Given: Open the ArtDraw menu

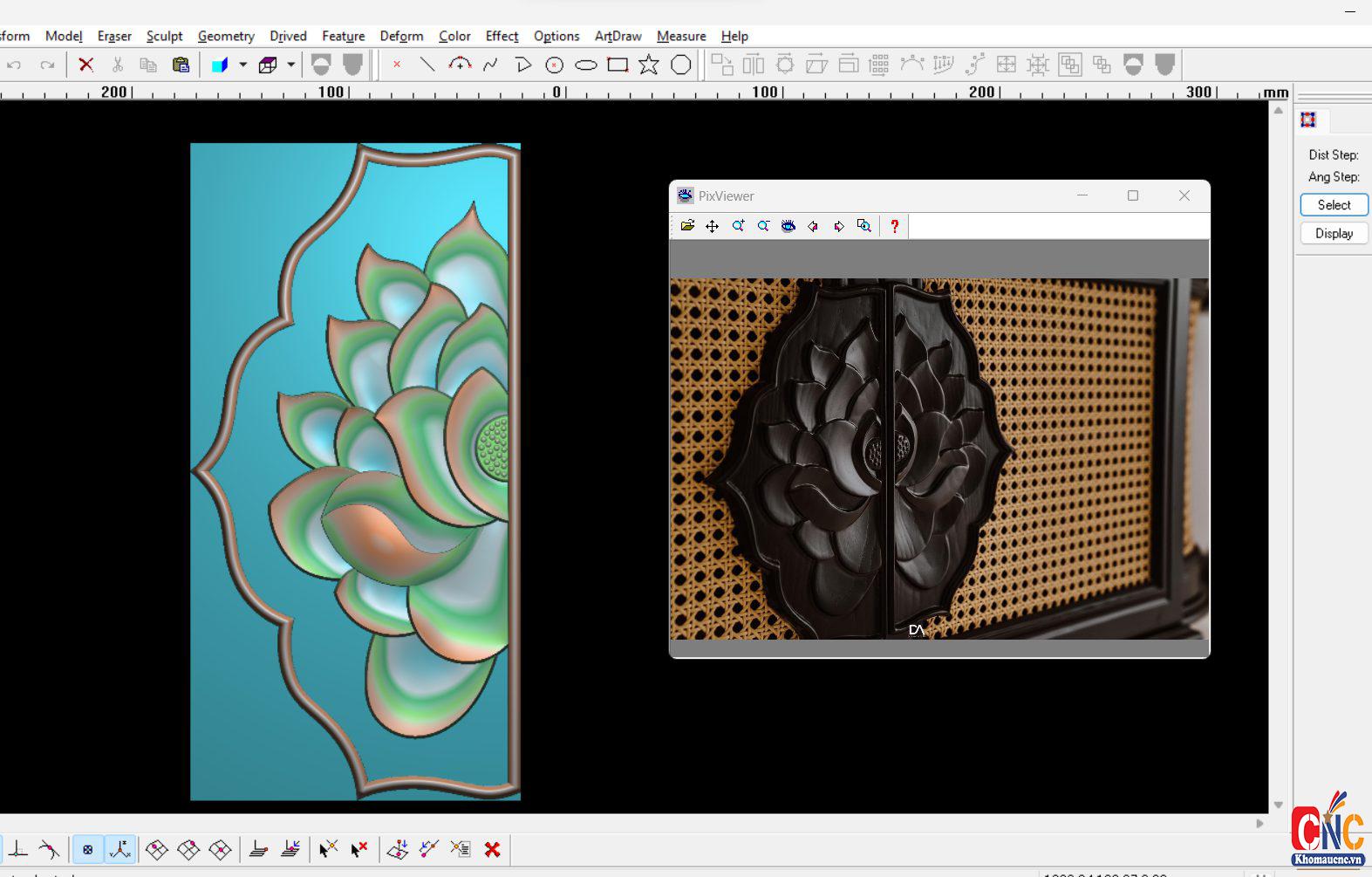Looking at the screenshot, I should (x=618, y=36).
